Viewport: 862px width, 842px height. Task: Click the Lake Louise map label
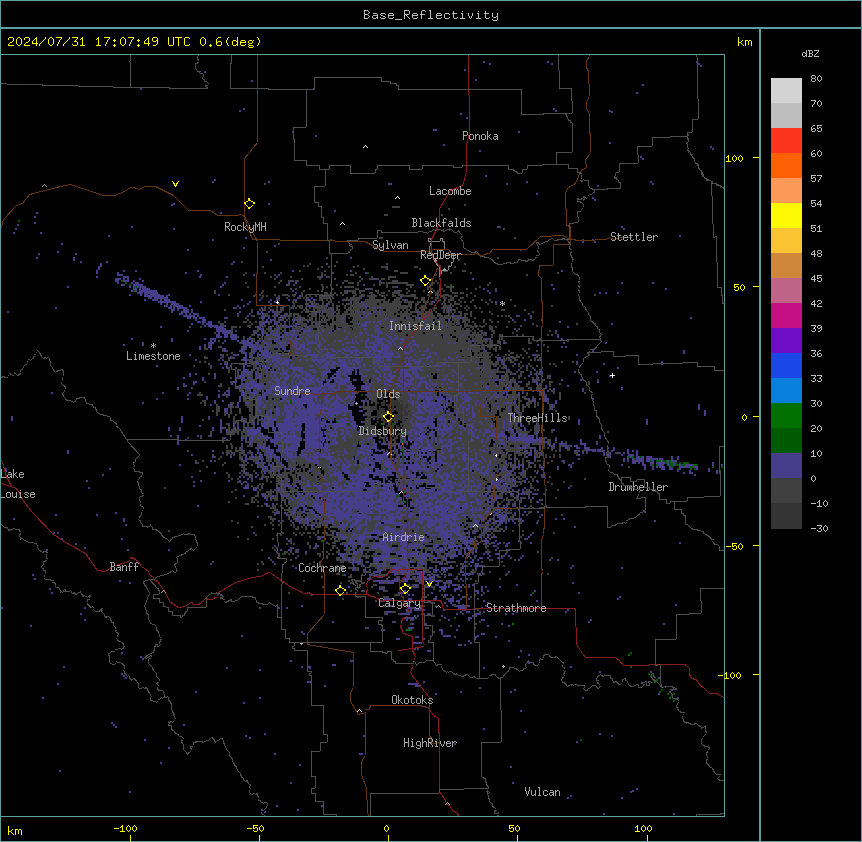(18, 484)
